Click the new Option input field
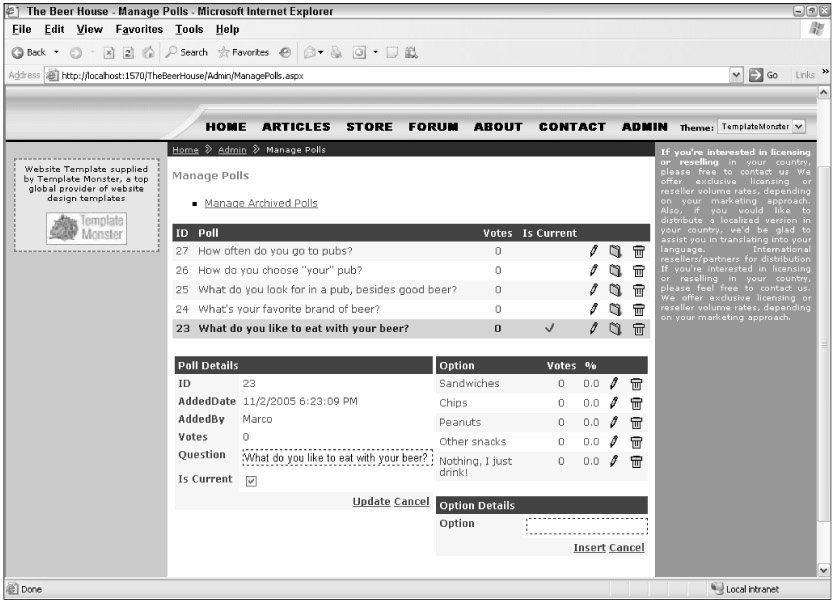Image resolution: width=835 pixels, height=603 pixels. [x=586, y=526]
